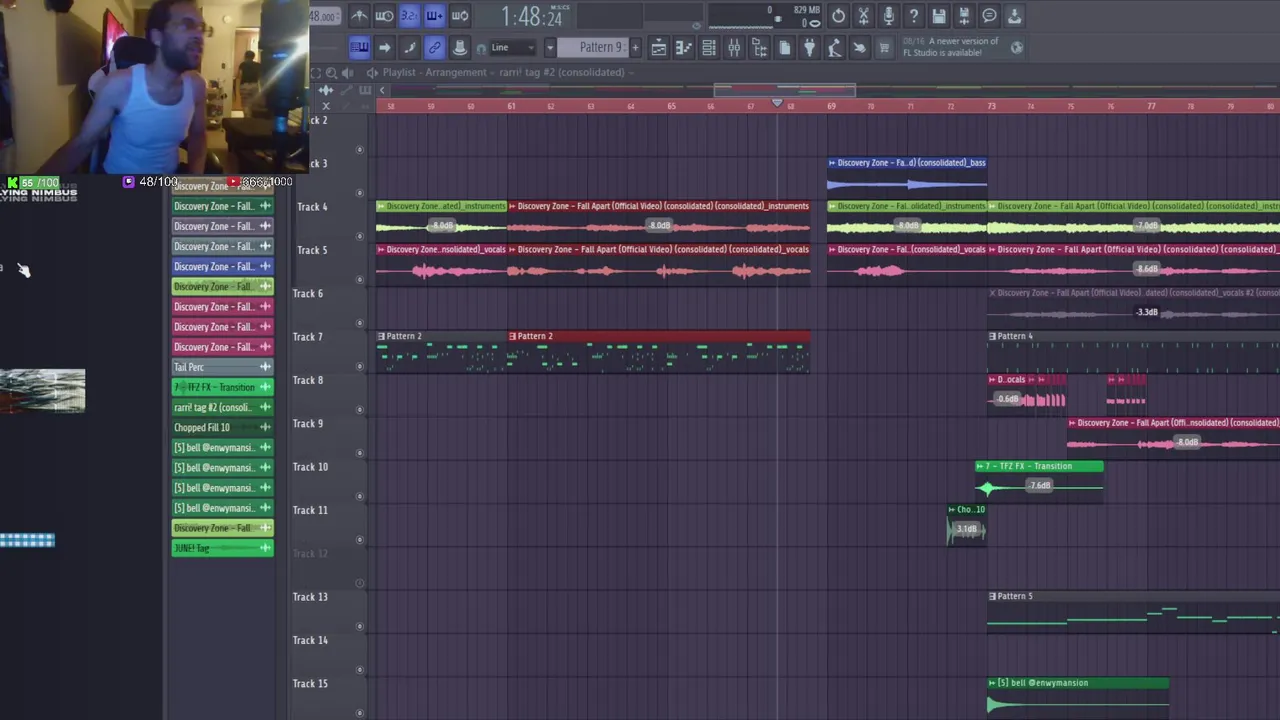
Task: Adjust the -3.3dB clip gain on Track 6
Action: coord(1147,312)
